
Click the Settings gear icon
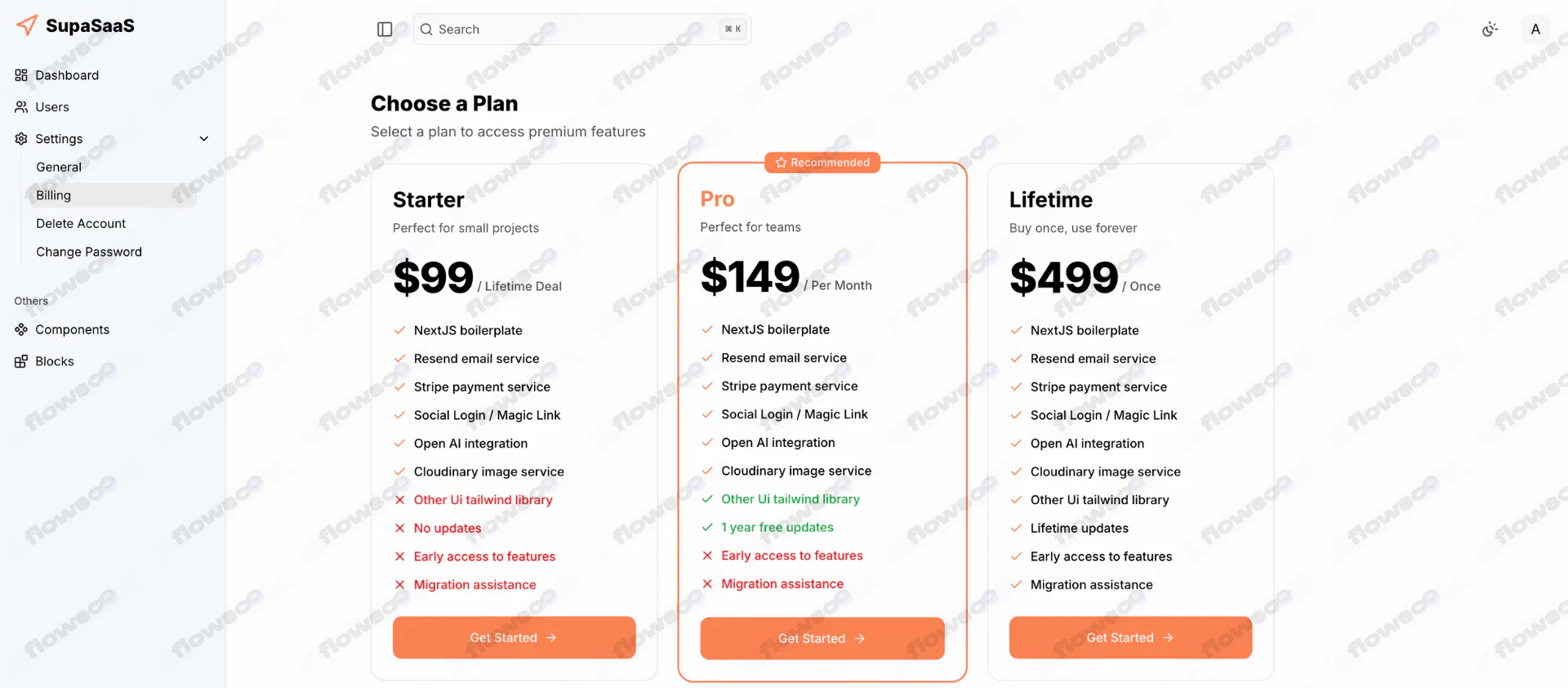[21, 139]
